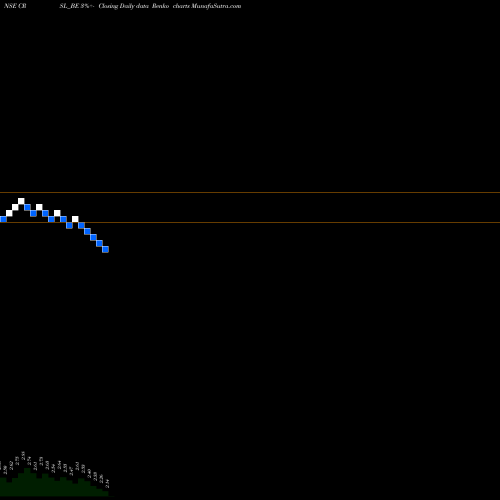This screenshot has width=500, height=500.
Task: Click the 'Closing Daily data' title text
Action: pos(124,6)
